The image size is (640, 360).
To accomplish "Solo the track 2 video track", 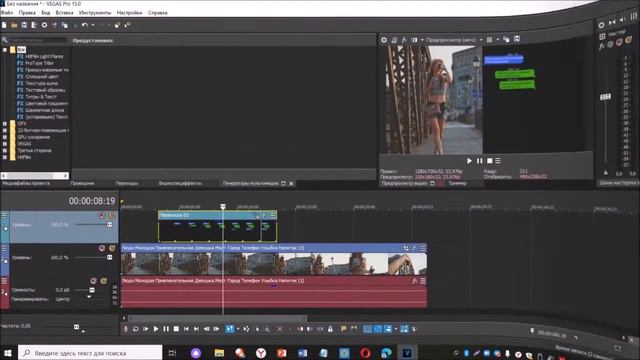I will point(111,248).
